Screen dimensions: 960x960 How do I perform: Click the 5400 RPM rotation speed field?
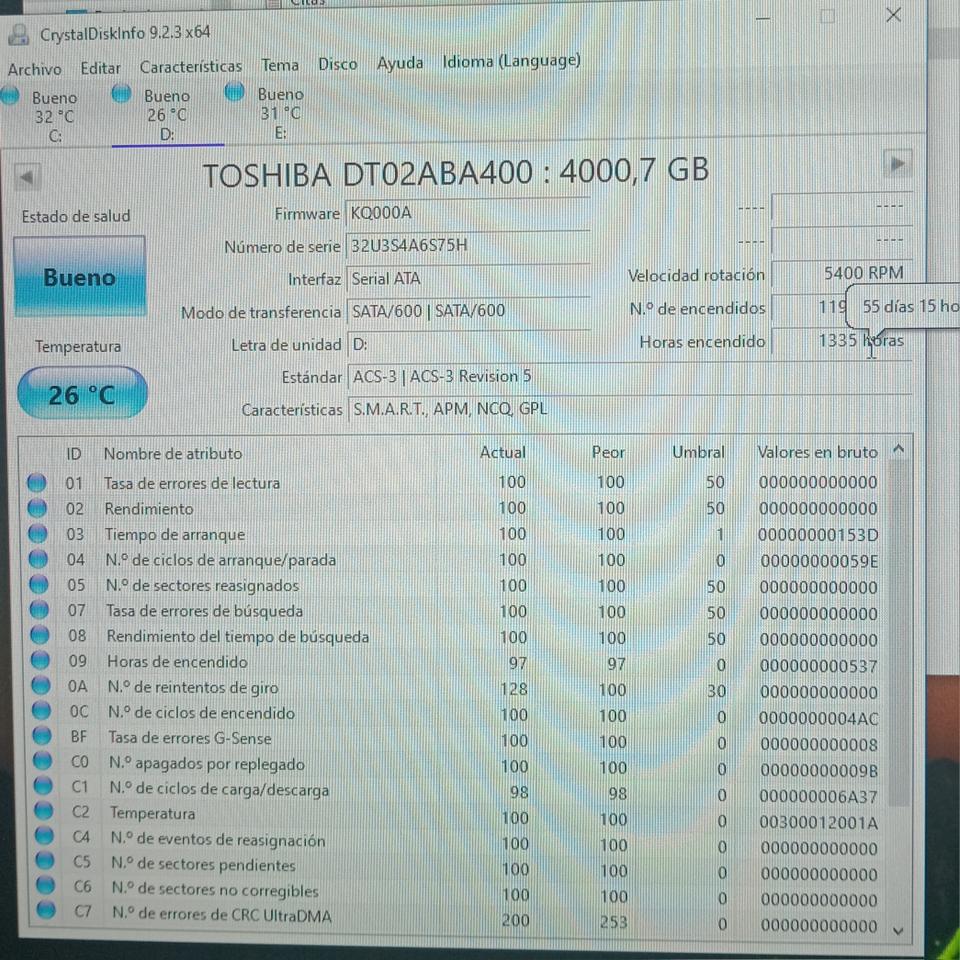tap(842, 273)
